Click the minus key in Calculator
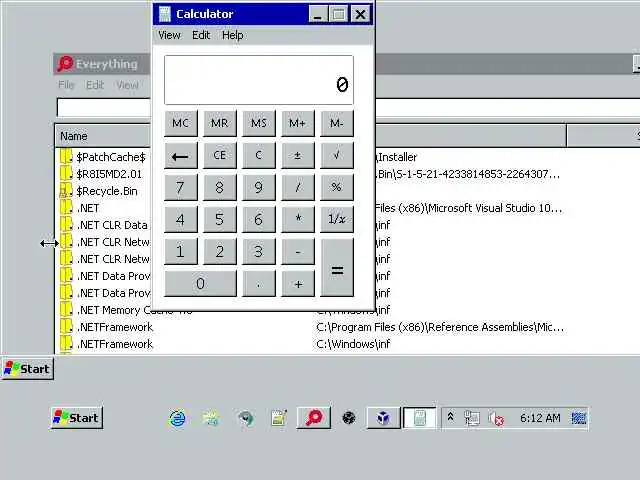The image size is (640, 480). click(298, 251)
